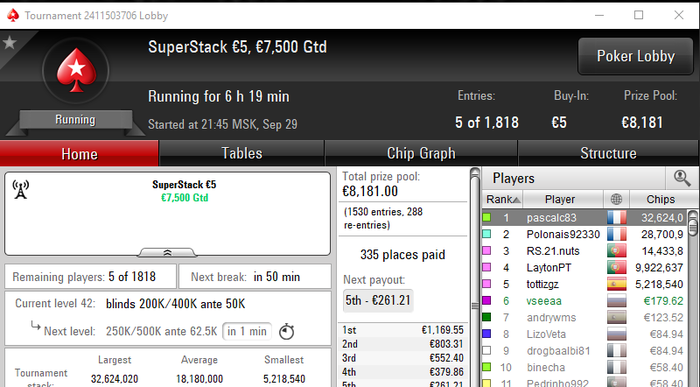Select player LaytonPT
This screenshot has width=700, height=387.
pyautogui.click(x=585, y=267)
